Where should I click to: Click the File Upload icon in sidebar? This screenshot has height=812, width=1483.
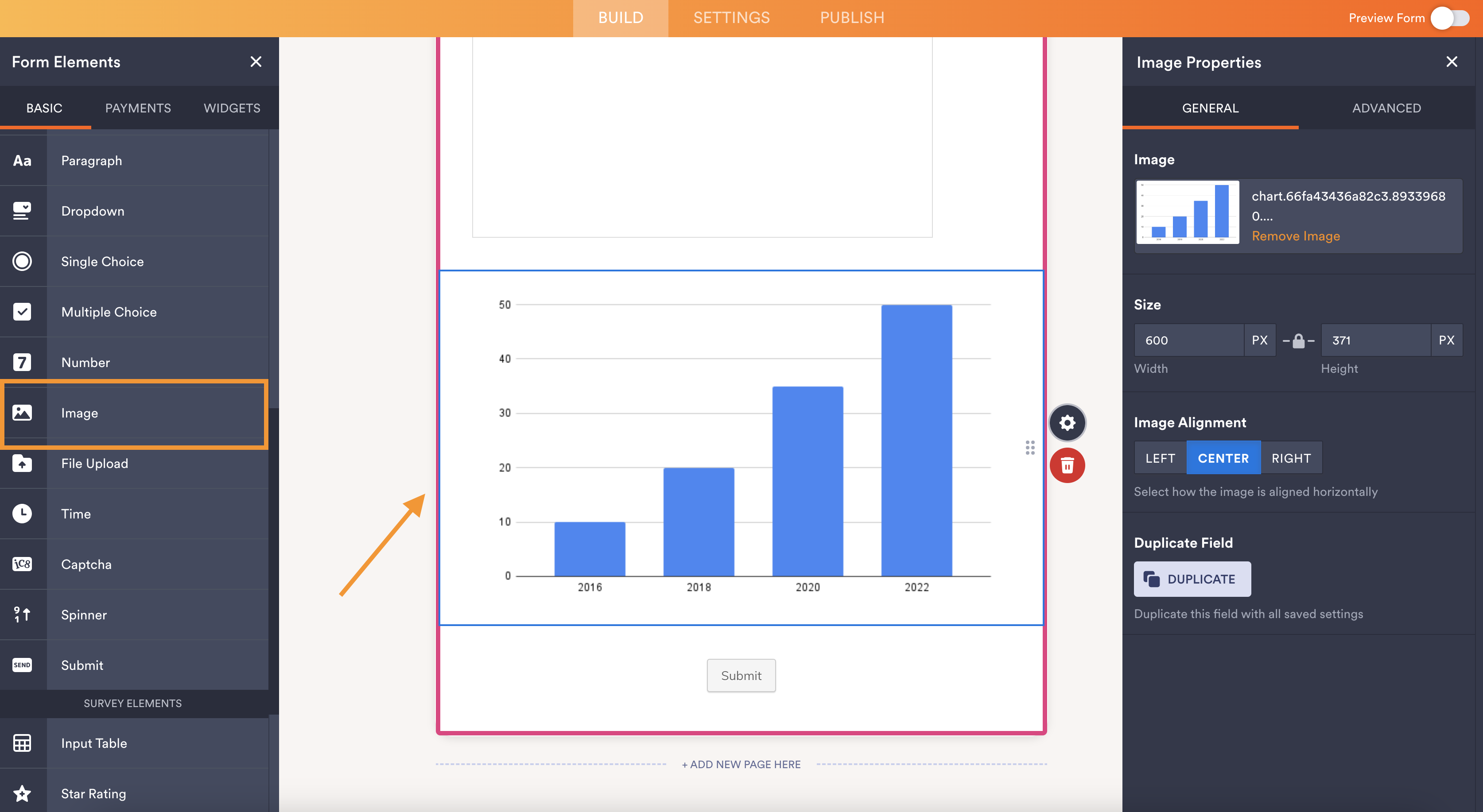22,463
